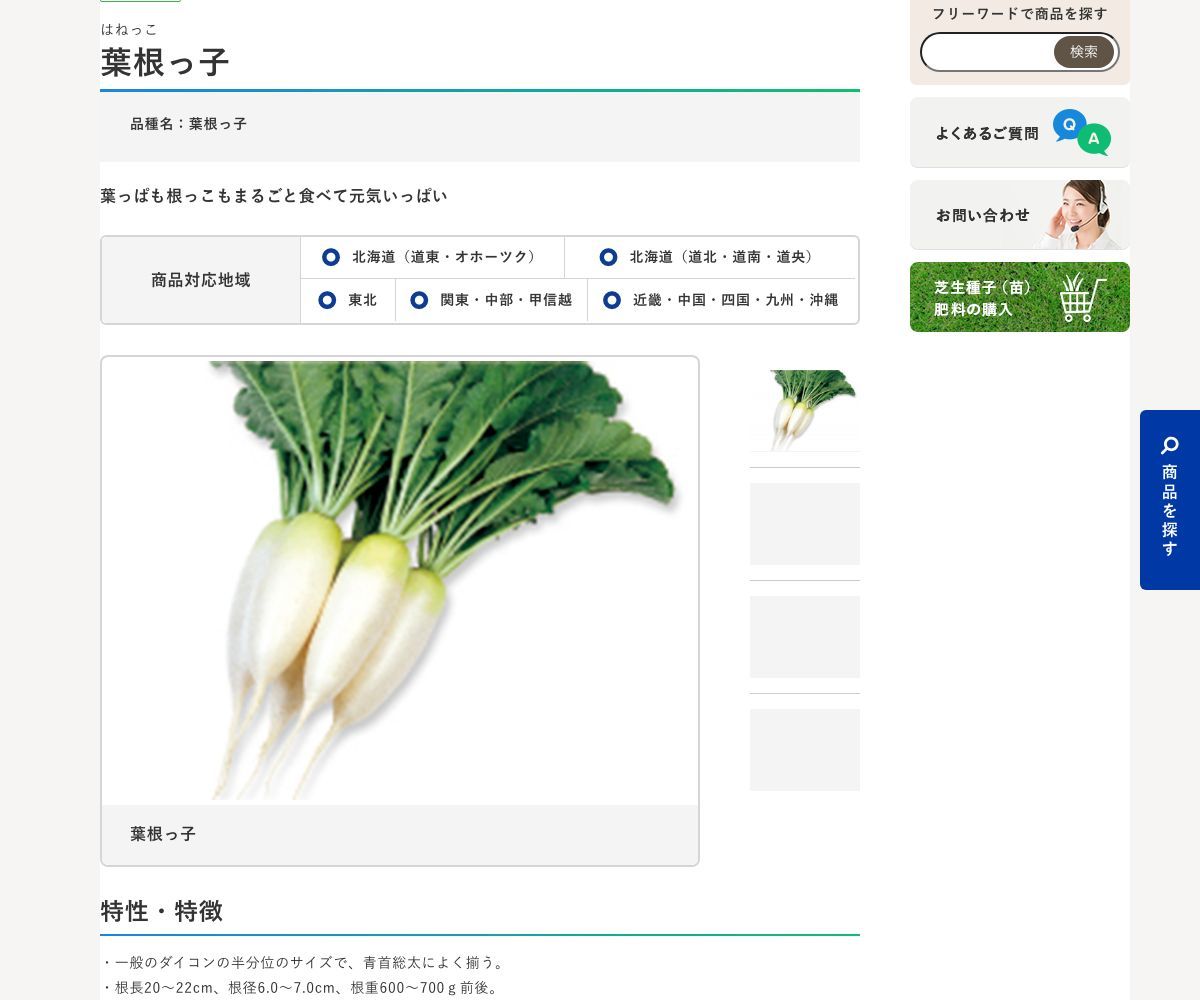This screenshot has width=1200, height=1000.
Task: Click the Q&A speech bubble icon
Action: 1081,132
